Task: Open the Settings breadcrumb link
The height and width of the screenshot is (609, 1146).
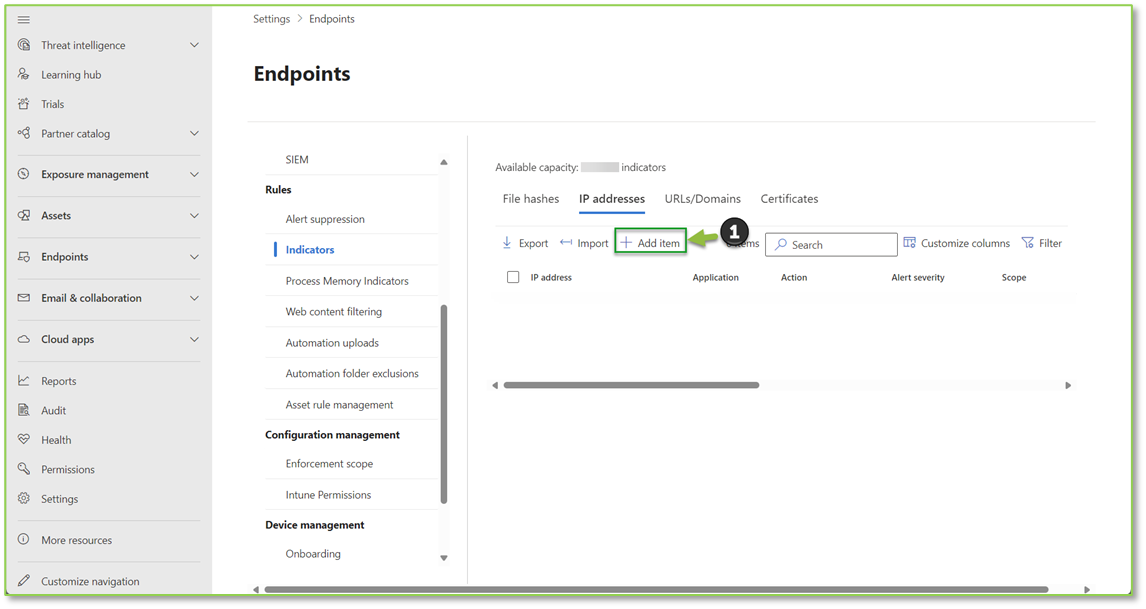Action: pos(271,18)
